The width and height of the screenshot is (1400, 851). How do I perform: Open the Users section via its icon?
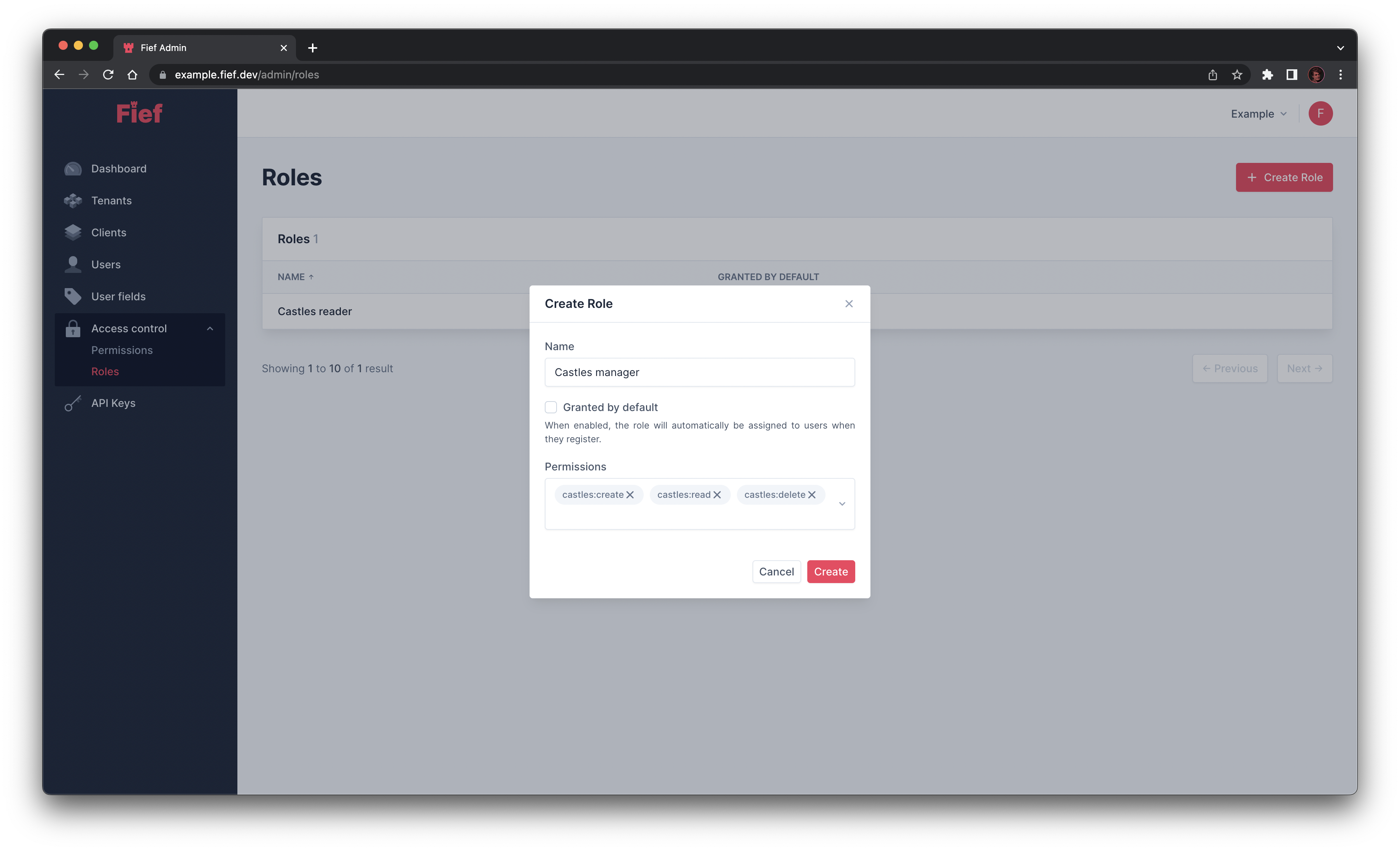pyautogui.click(x=73, y=264)
